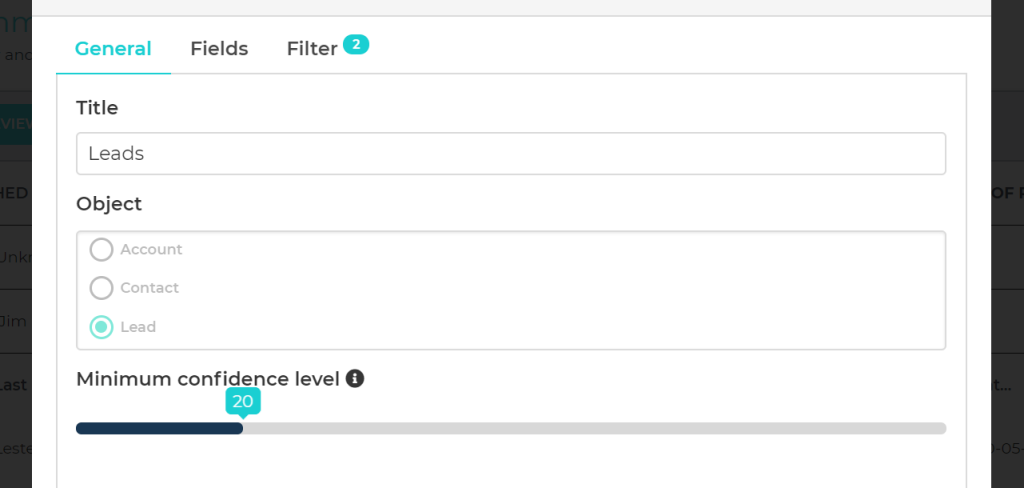
Task: Click inside the Title input field
Action: pos(510,154)
